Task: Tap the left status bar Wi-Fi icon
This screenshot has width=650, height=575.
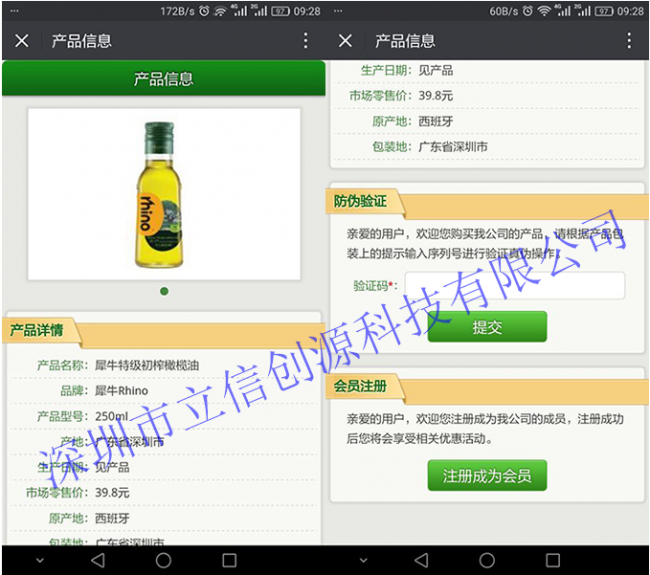Action: click(x=220, y=11)
